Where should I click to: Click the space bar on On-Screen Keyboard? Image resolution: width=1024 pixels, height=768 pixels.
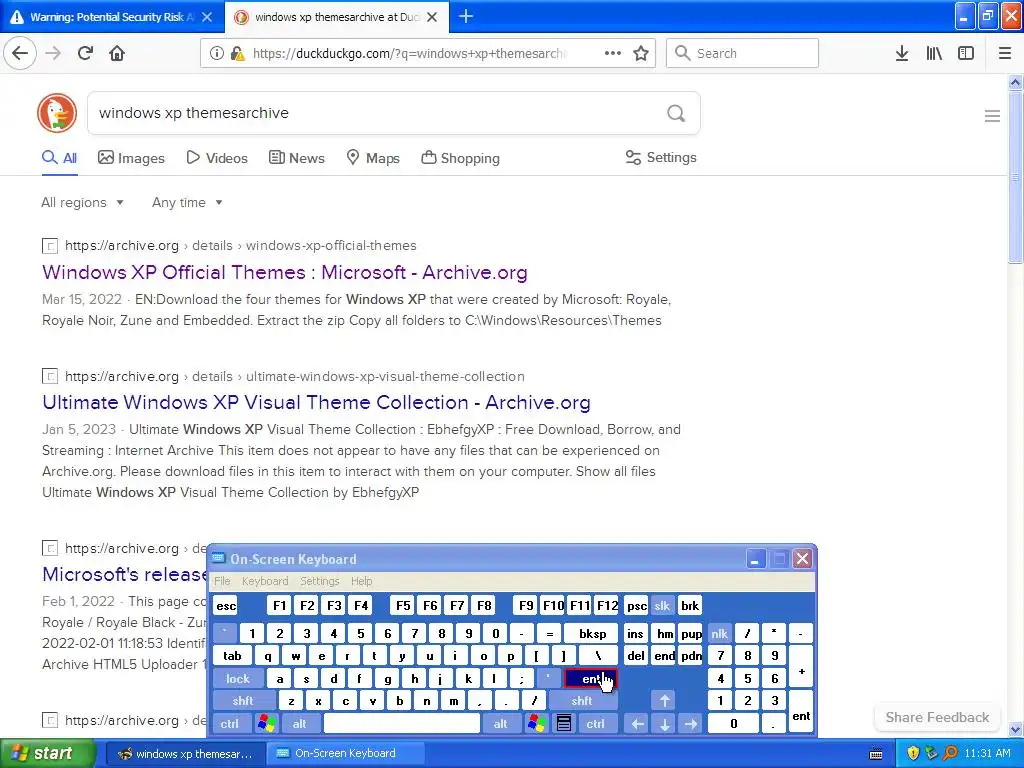402,724
